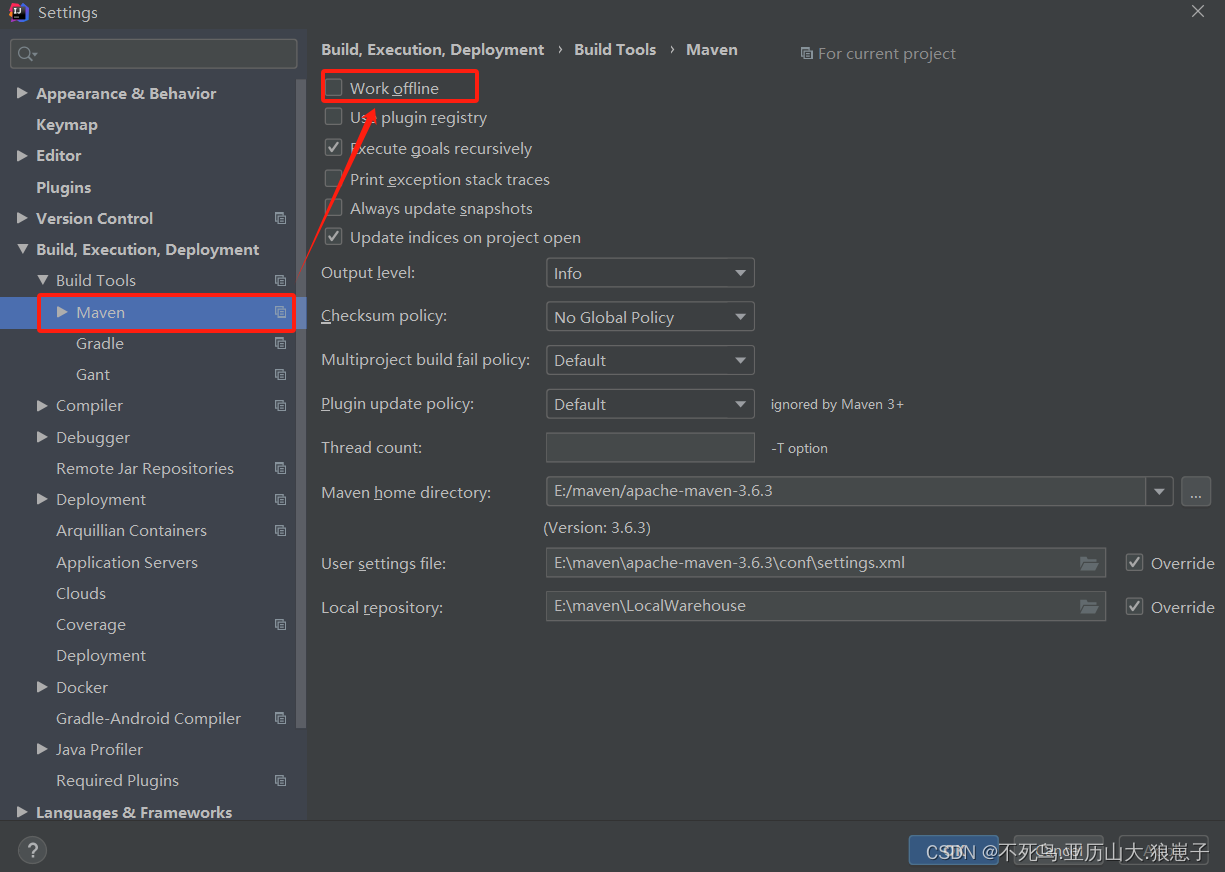Enable the Work offline checkbox
The width and height of the screenshot is (1225, 872).
coord(333,87)
